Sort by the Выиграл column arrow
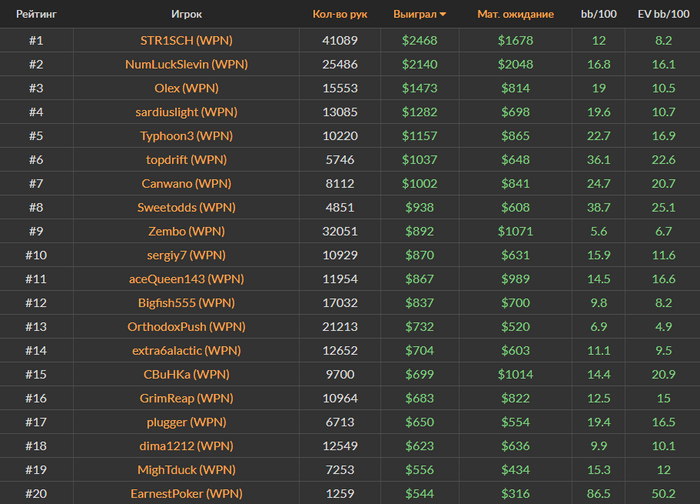The width and height of the screenshot is (700, 504). [443, 15]
